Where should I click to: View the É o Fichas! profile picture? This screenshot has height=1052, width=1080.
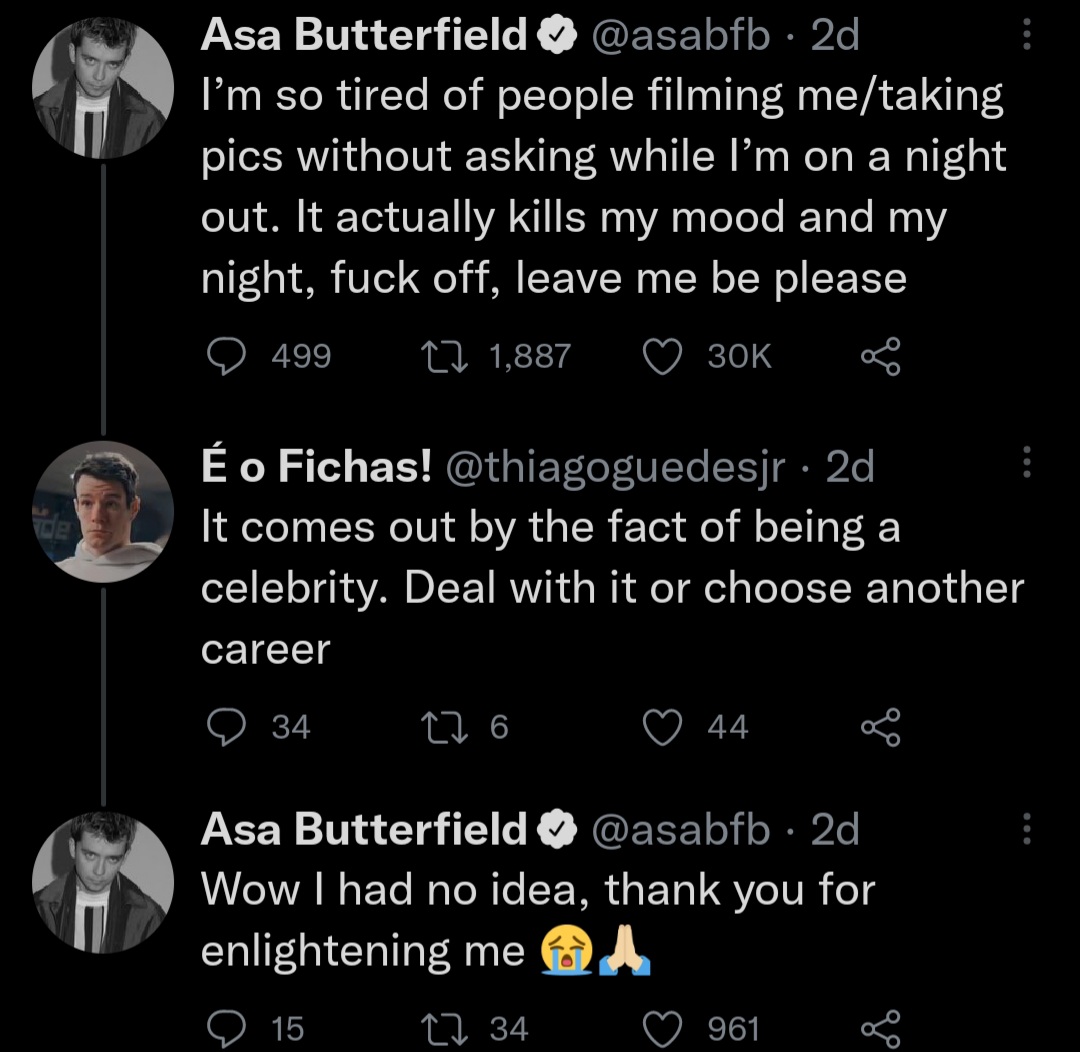click(105, 511)
